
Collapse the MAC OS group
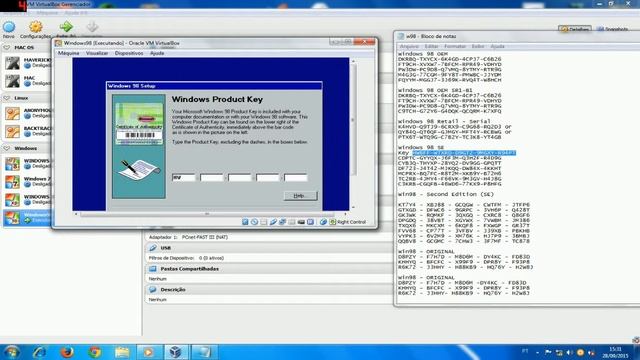7,48
